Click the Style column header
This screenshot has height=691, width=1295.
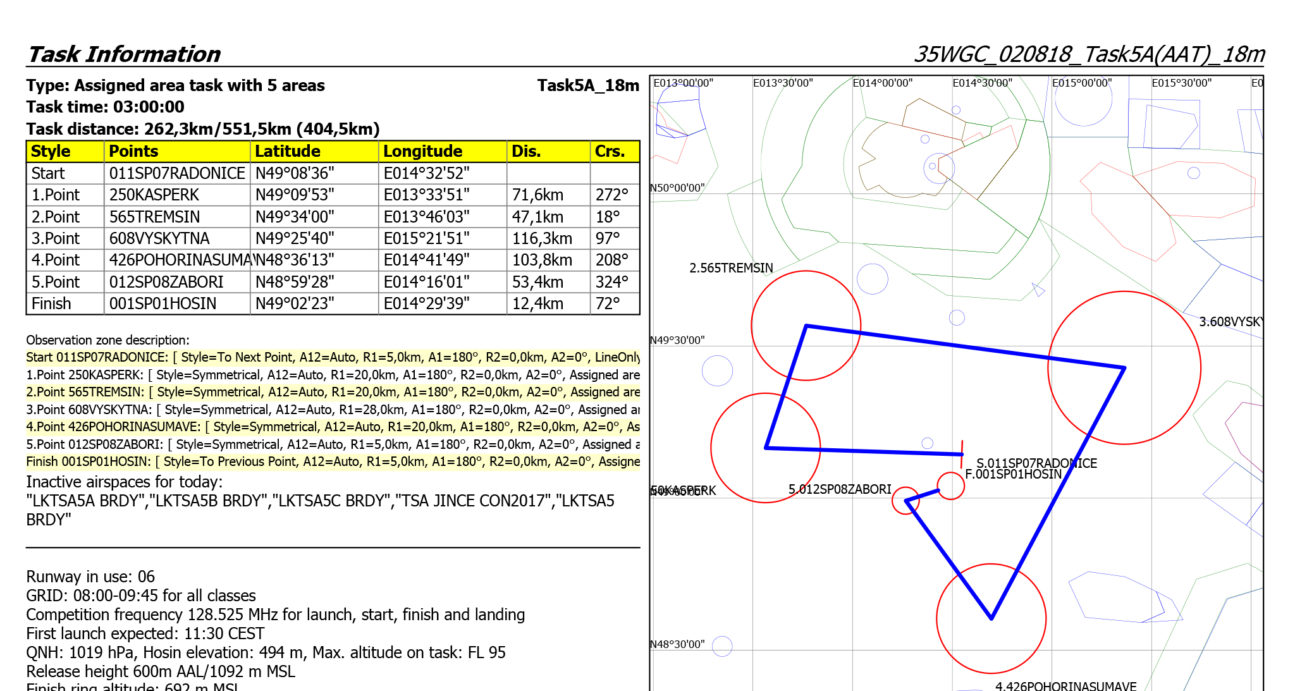click(x=51, y=152)
